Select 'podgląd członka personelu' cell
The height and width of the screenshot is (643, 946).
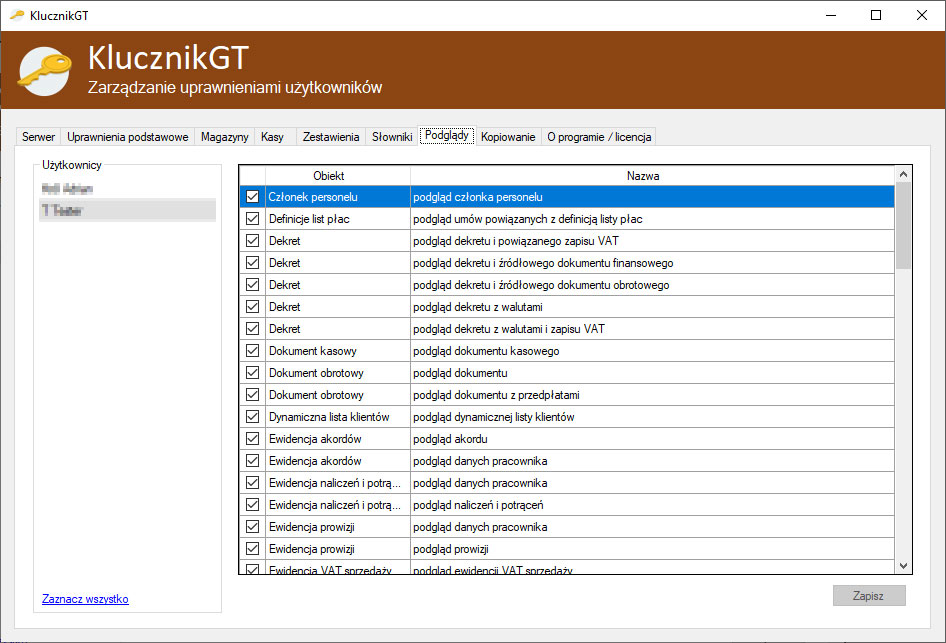(x=652, y=197)
